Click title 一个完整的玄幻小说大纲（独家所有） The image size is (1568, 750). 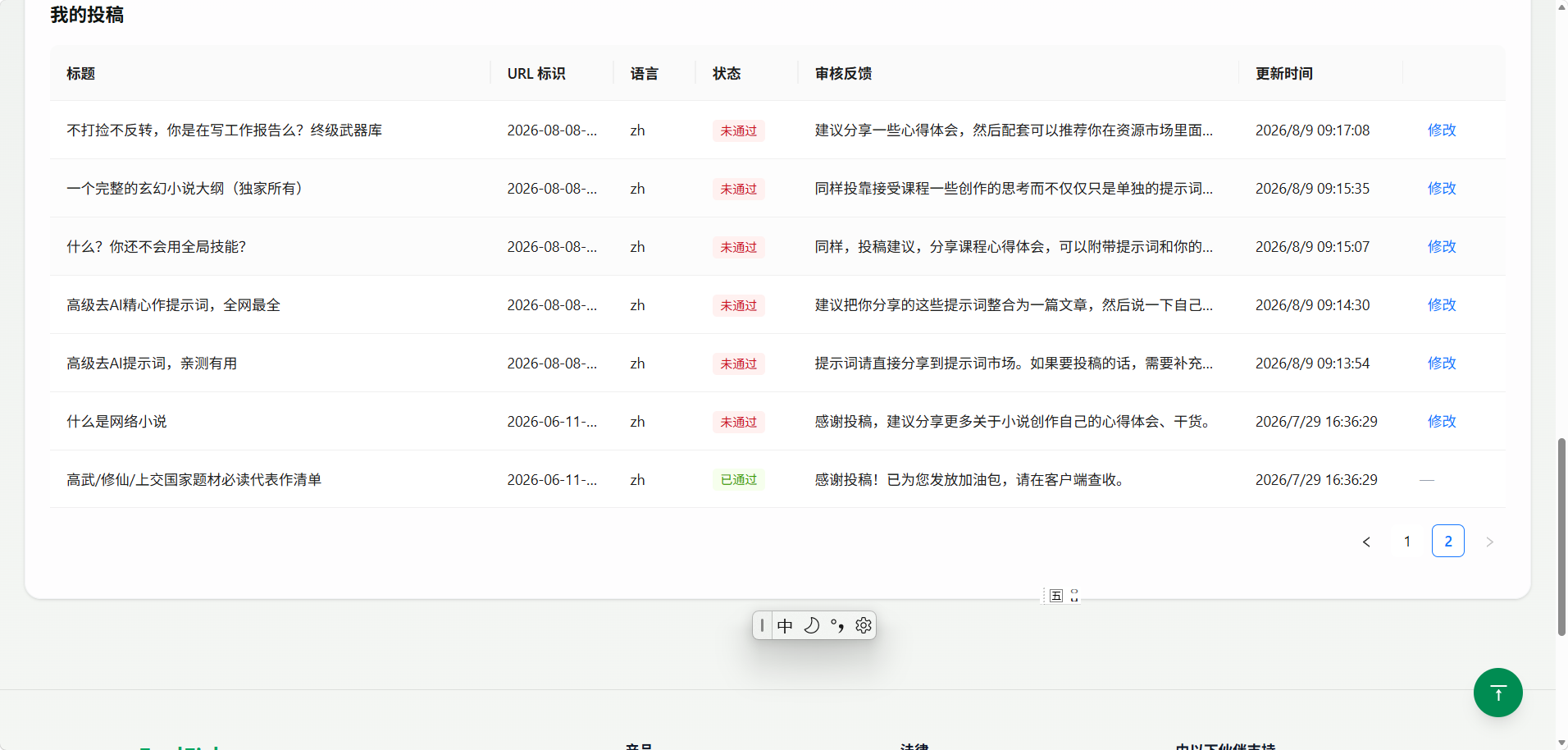coord(188,189)
